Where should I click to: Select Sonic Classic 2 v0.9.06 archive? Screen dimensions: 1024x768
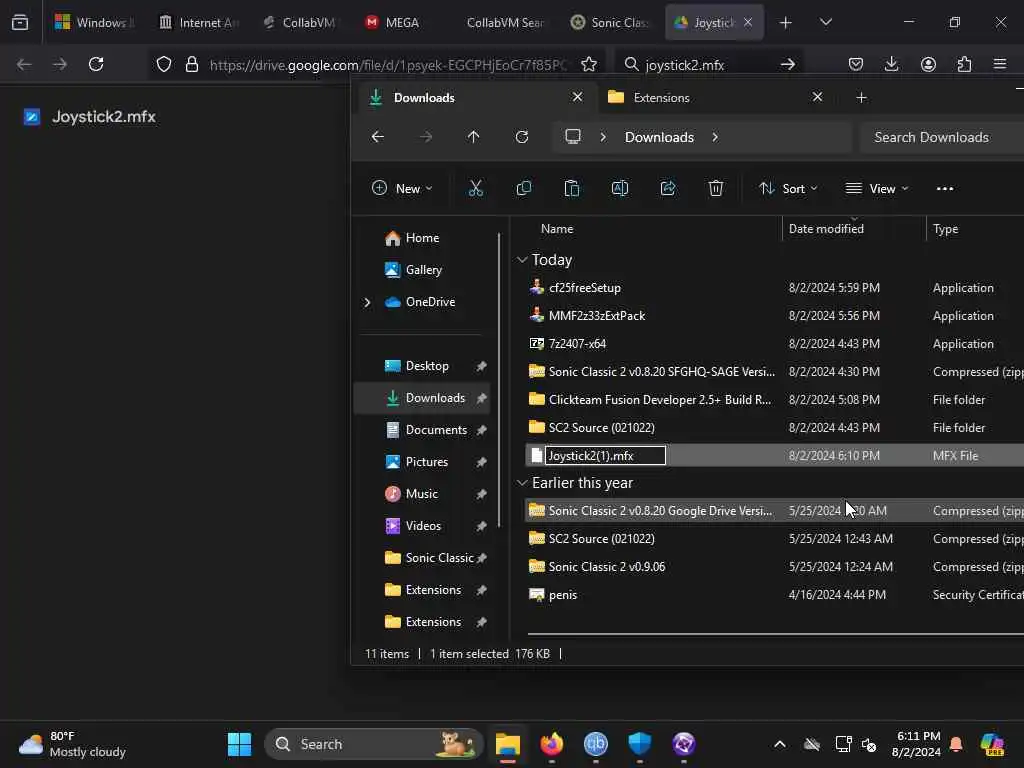pyautogui.click(x=607, y=567)
